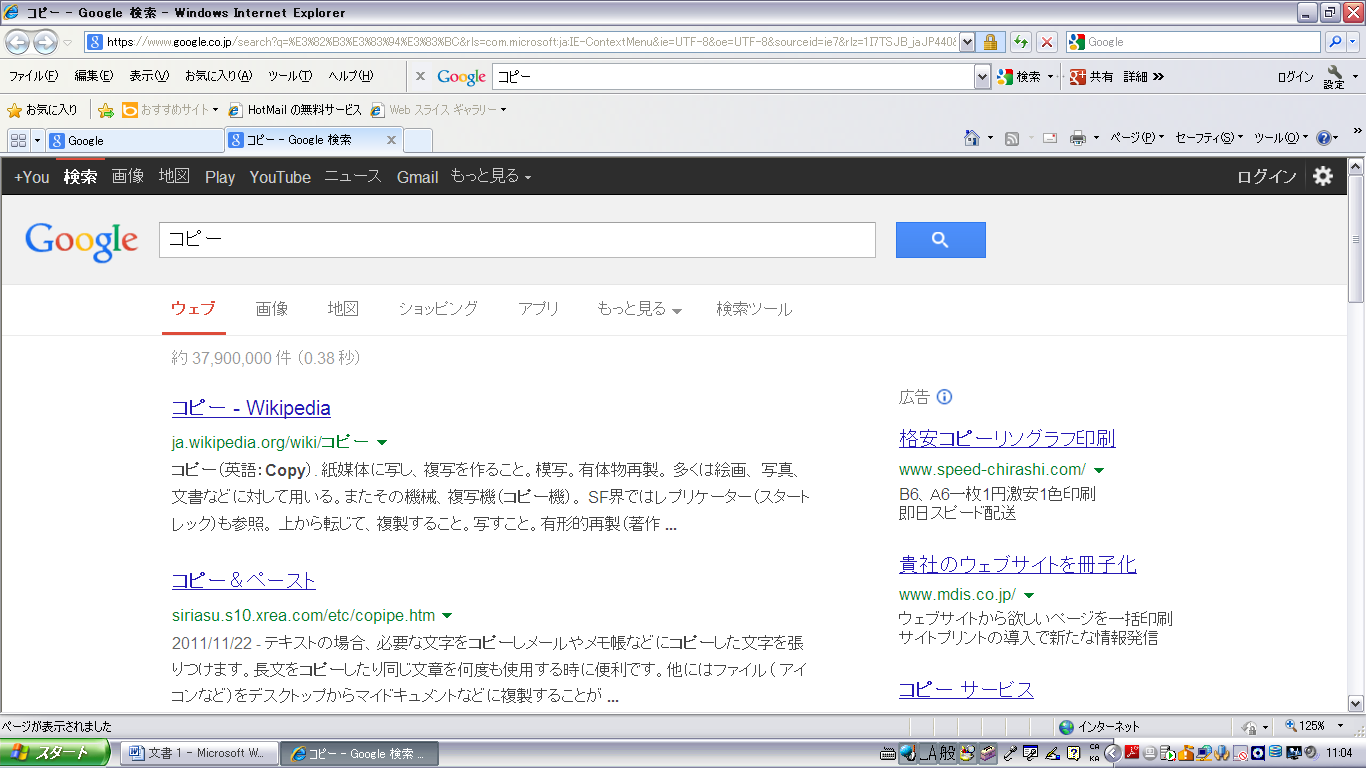Click YouTube in the black Google bar

[x=280, y=177]
